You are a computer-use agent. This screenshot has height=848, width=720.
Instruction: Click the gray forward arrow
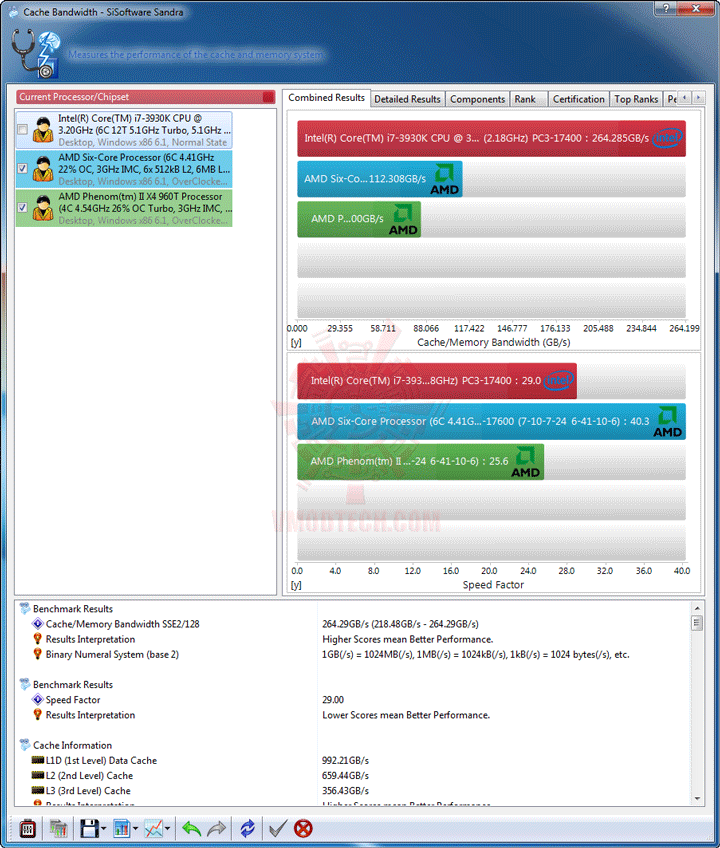click(216, 829)
